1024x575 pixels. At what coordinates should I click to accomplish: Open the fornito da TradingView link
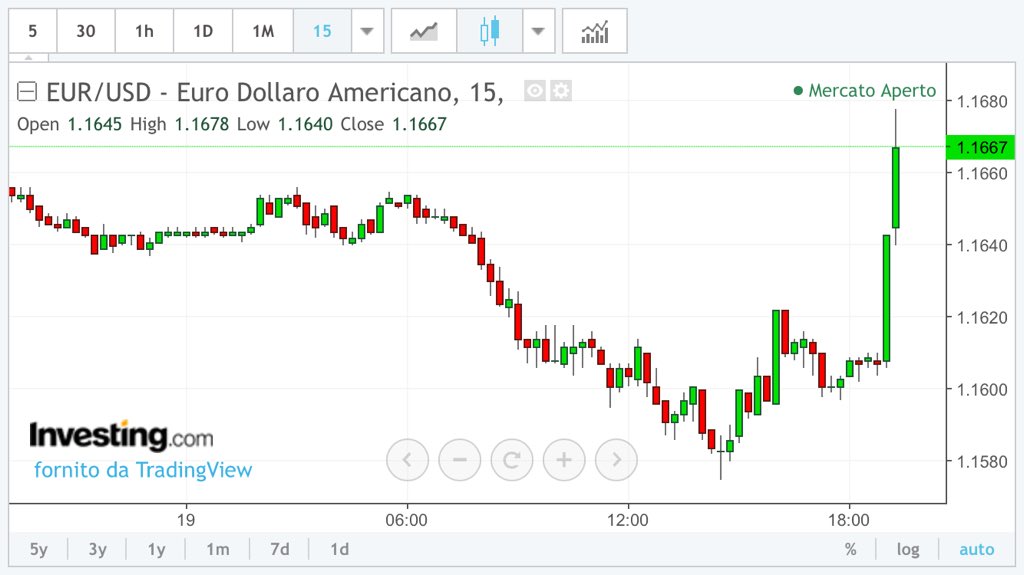coord(143,470)
